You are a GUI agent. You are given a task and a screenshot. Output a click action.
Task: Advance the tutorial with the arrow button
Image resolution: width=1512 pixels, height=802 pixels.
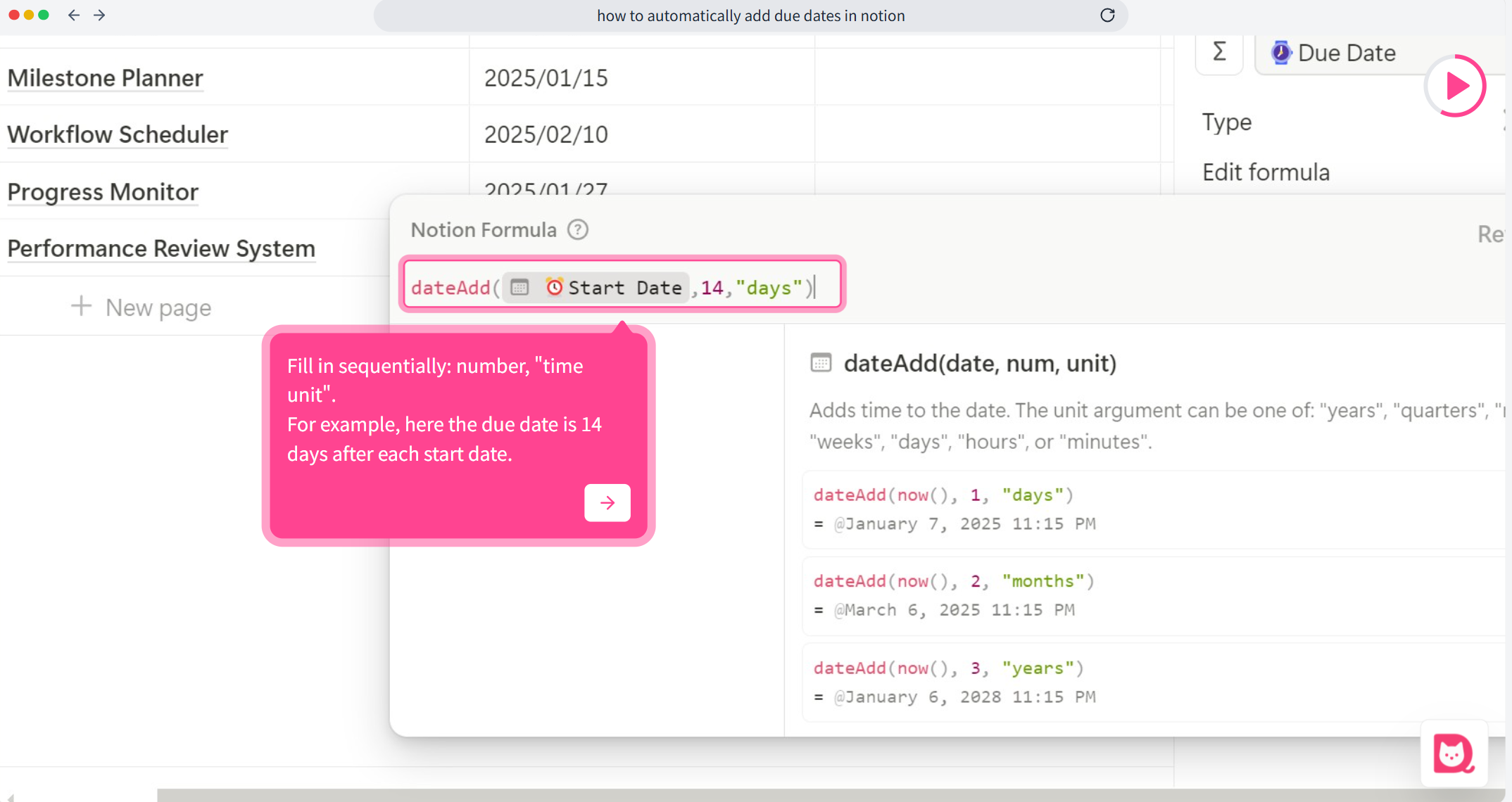(607, 502)
